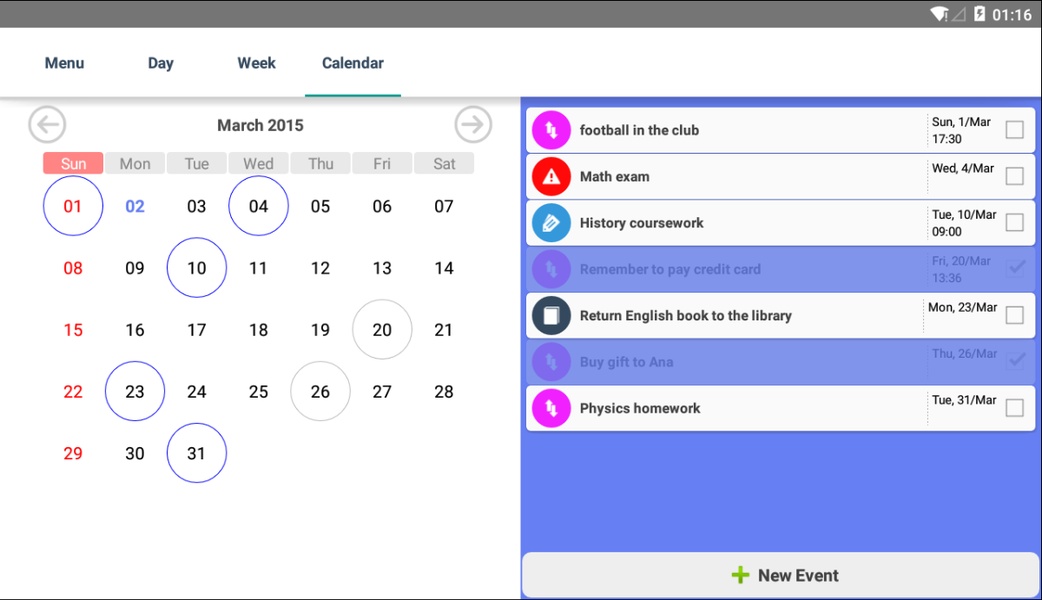Open the Buy gift to Ana event
Screen dimensions: 1042x600
click(x=781, y=362)
